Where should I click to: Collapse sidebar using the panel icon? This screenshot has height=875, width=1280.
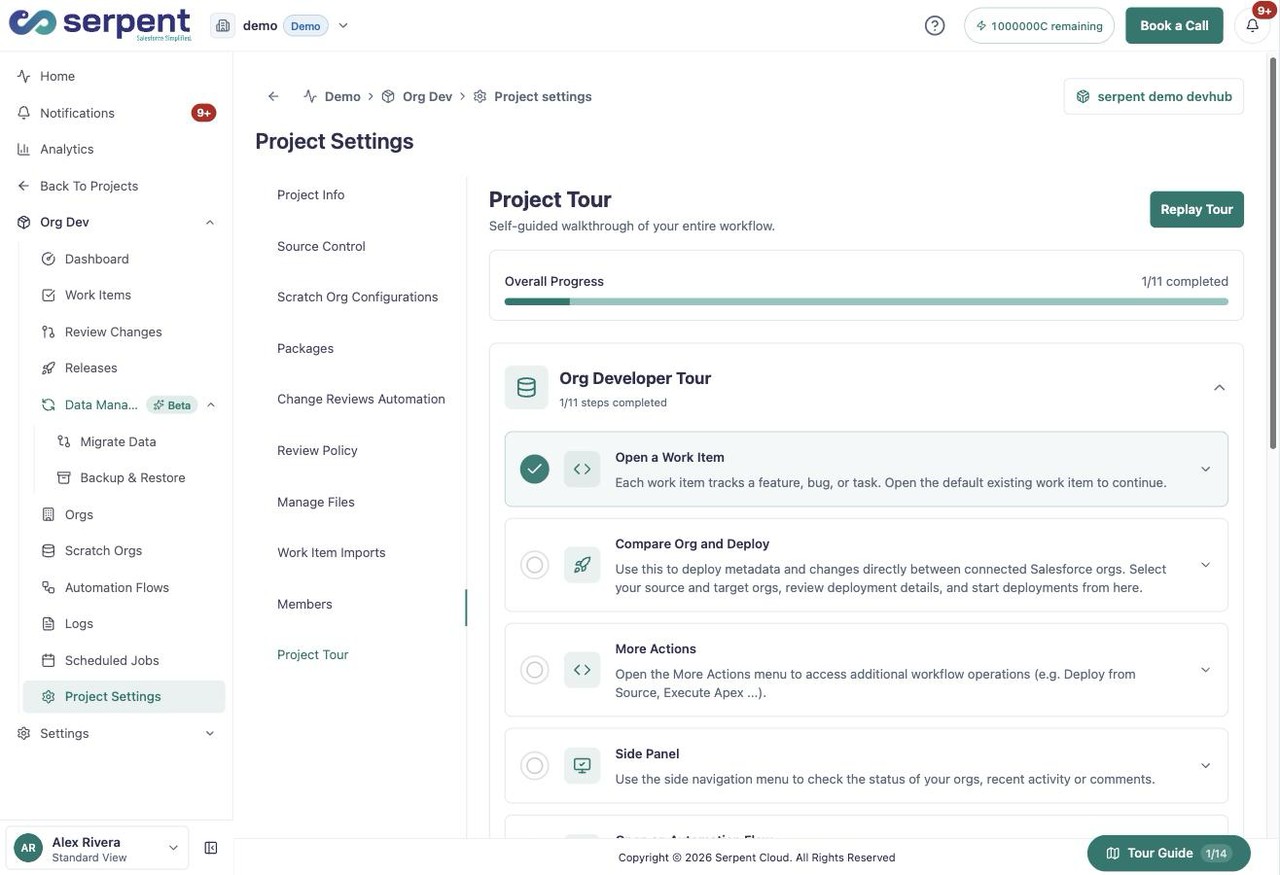pos(211,848)
